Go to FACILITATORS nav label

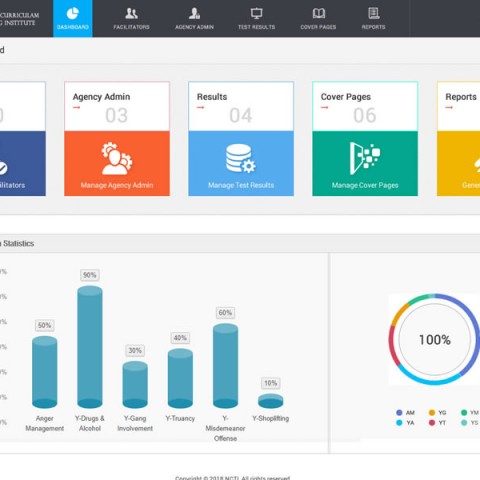tap(131, 27)
